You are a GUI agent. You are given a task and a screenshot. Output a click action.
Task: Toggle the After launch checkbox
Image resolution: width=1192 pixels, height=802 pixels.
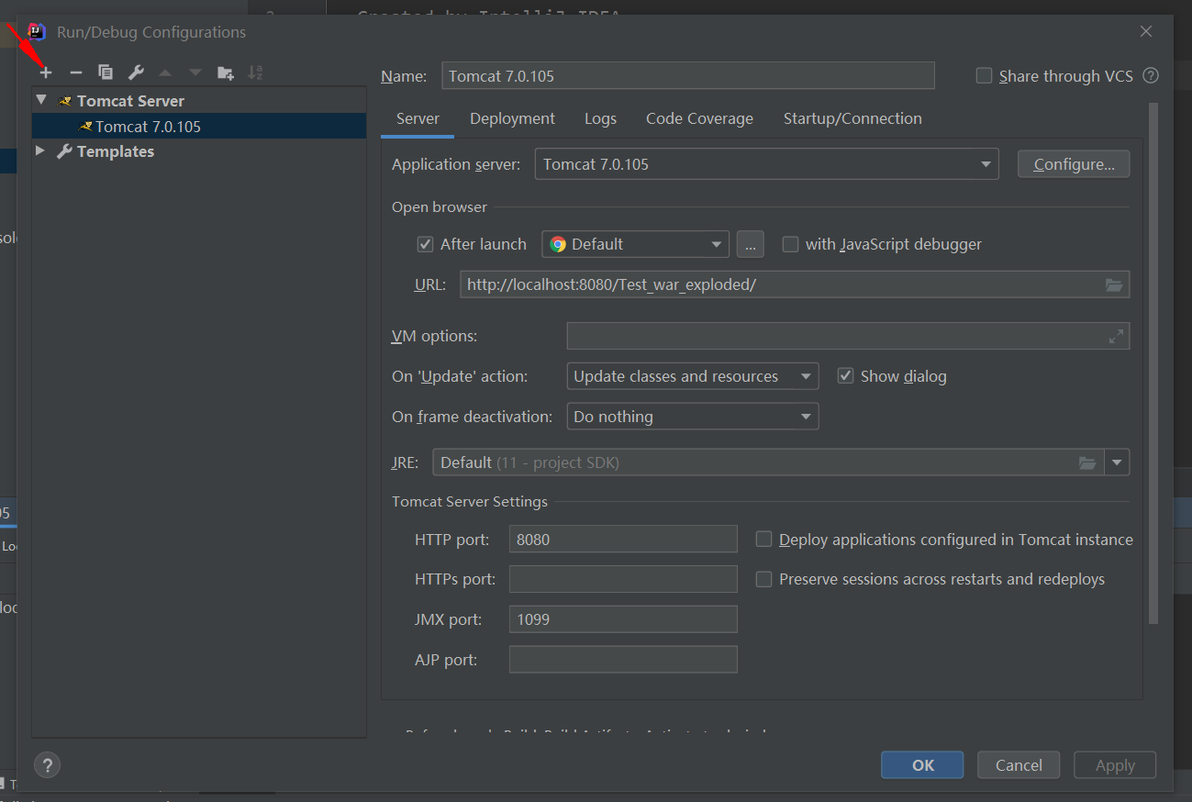pos(425,244)
